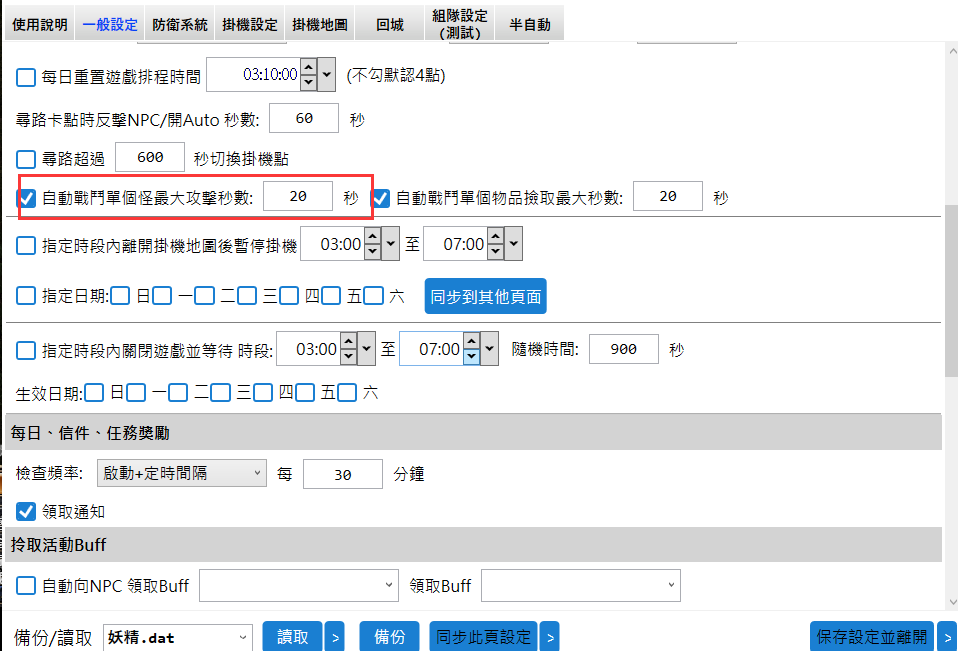
Task: Click the 檢查頻率 minutes field showing 30
Action: 343,475
